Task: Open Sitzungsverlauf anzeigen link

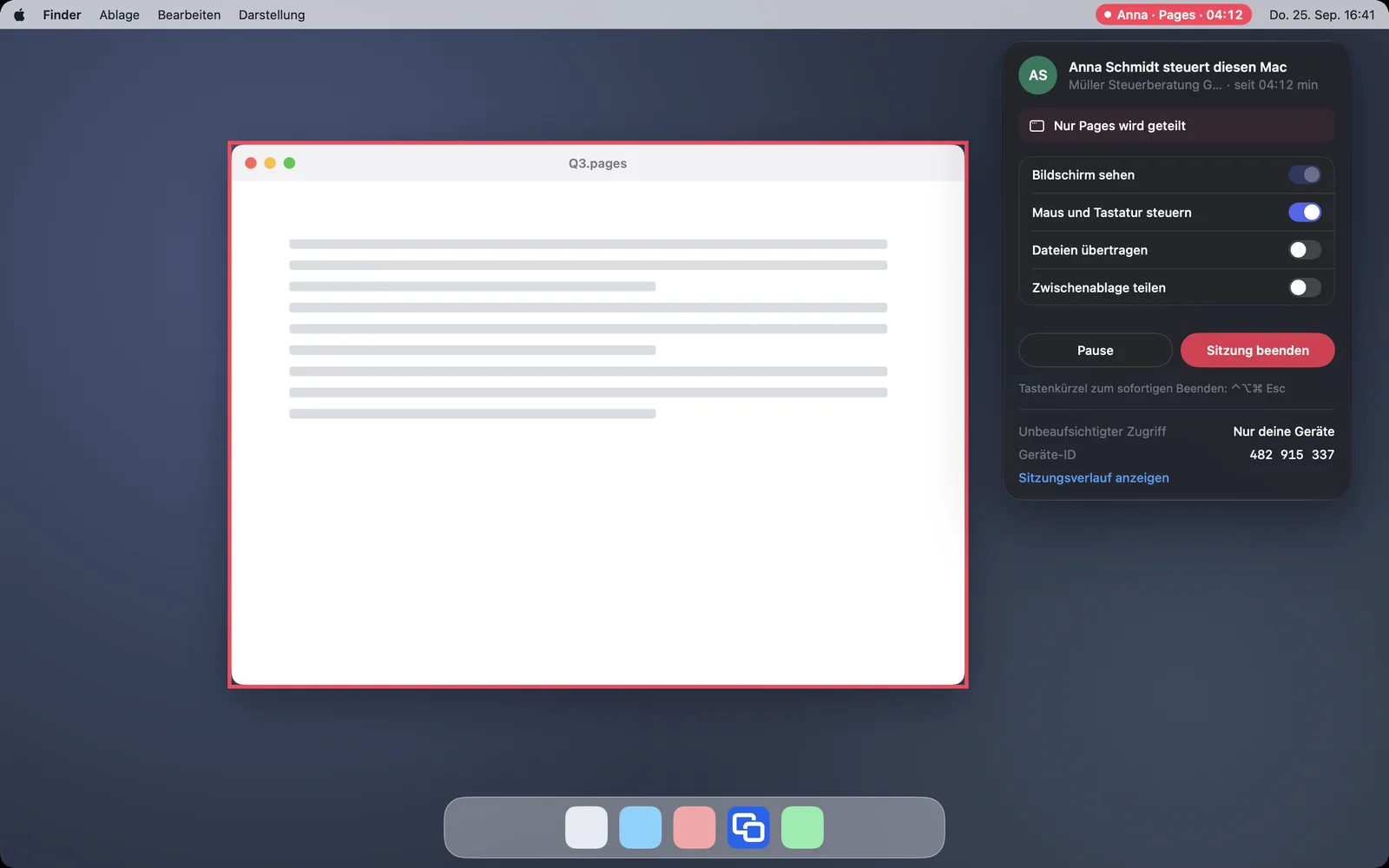Action: click(1093, 477)
